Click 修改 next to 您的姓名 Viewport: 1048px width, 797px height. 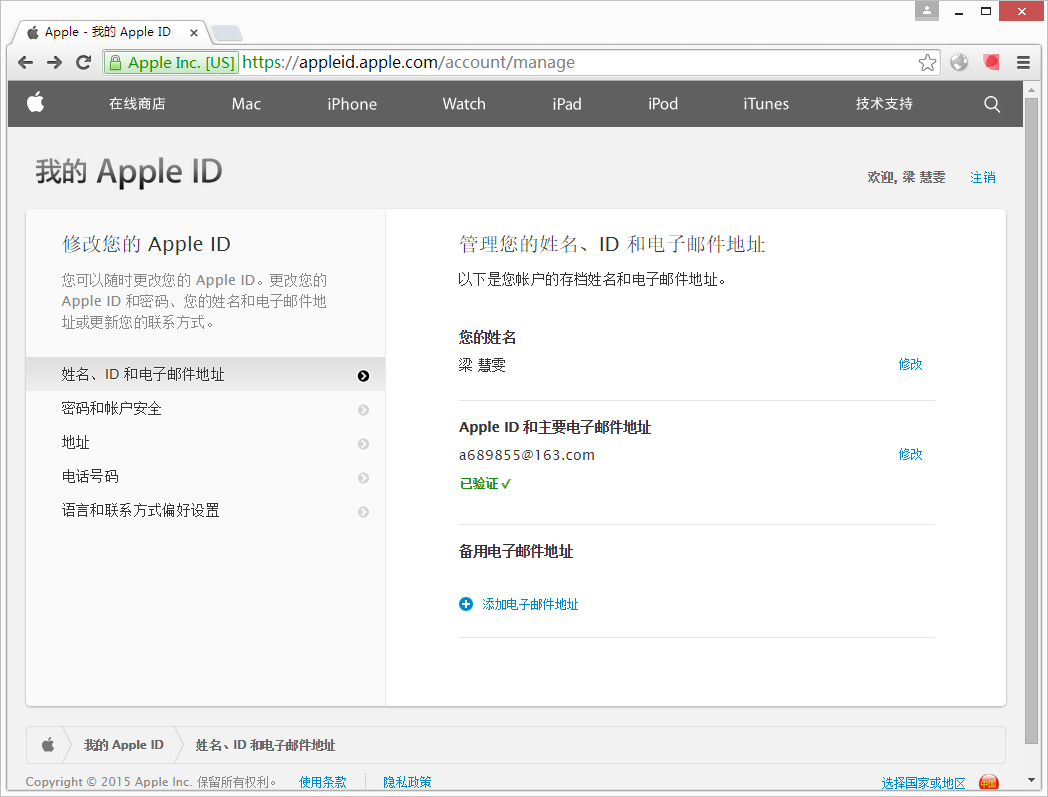910,364
